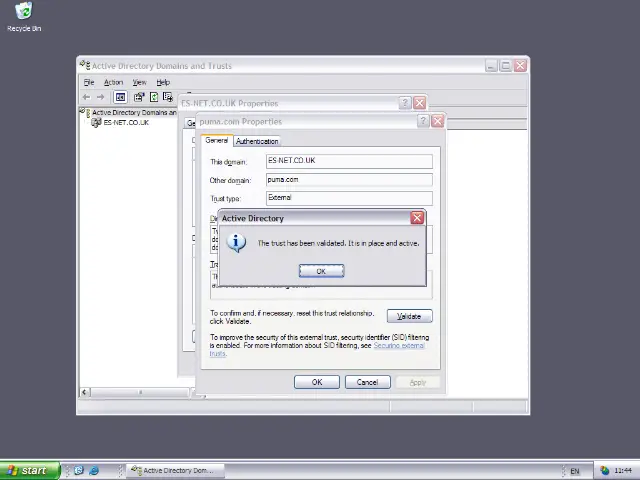
Task: Click the Export List toolbar icon
Action: pos(168,97)
